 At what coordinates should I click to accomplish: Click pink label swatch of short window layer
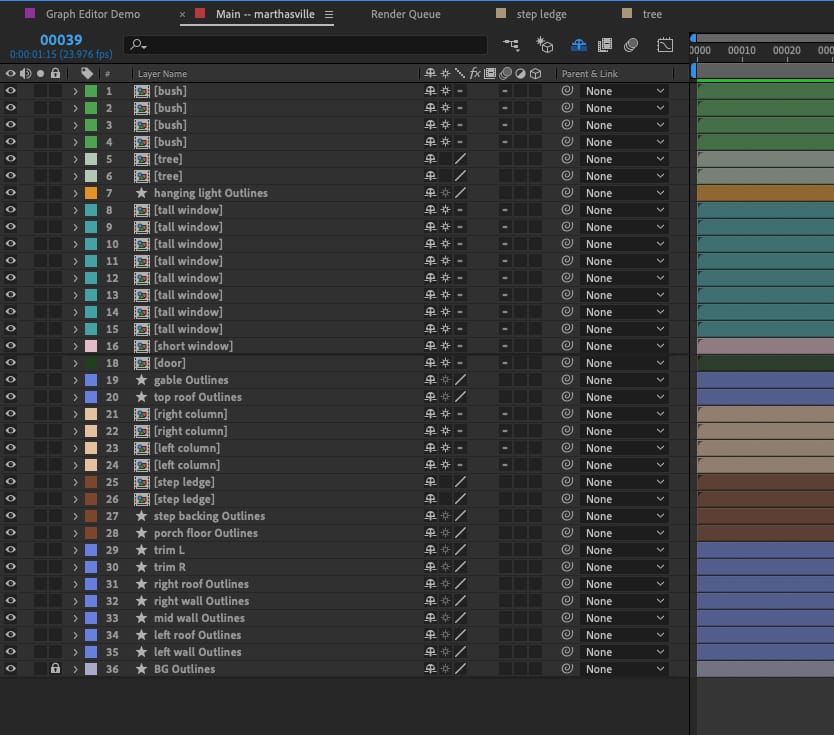91,346
